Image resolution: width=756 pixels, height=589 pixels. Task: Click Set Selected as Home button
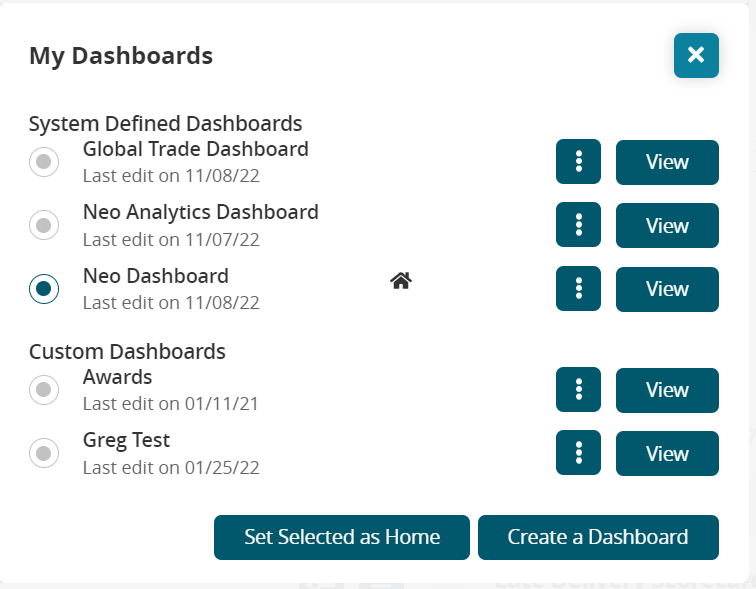click(342, 537)
